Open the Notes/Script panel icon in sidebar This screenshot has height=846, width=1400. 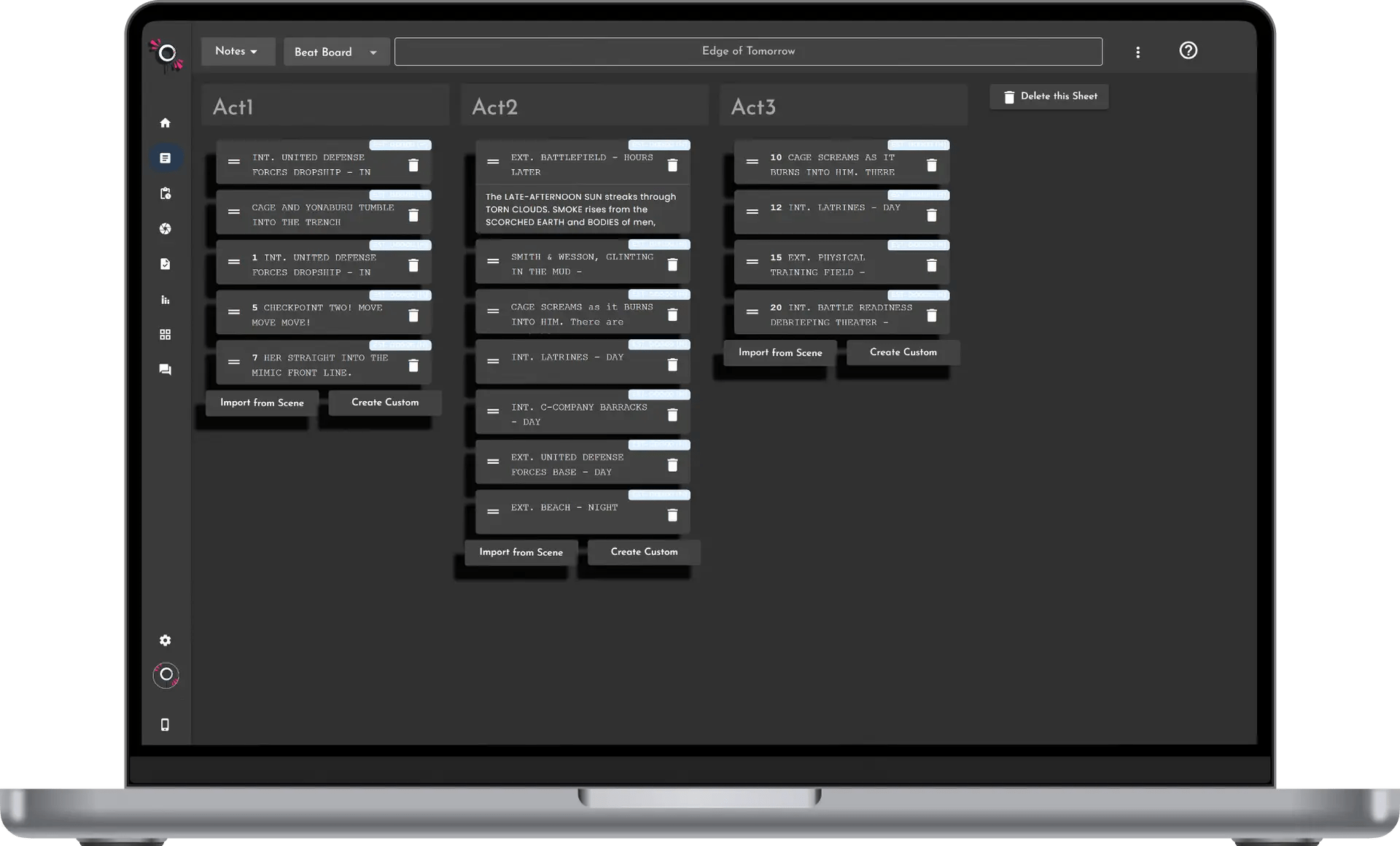[166, 158]
